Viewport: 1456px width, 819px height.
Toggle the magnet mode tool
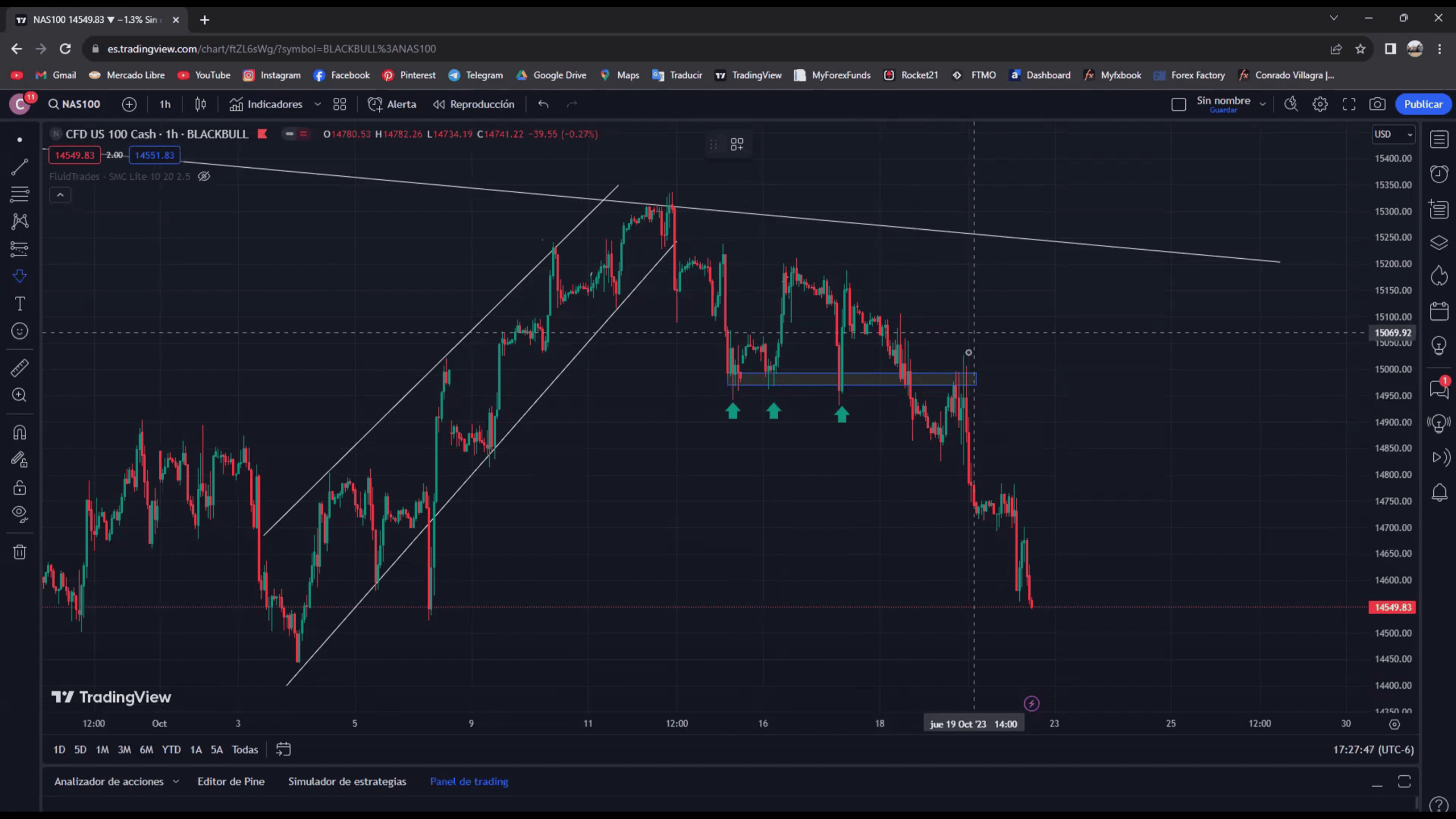(19, 432)
